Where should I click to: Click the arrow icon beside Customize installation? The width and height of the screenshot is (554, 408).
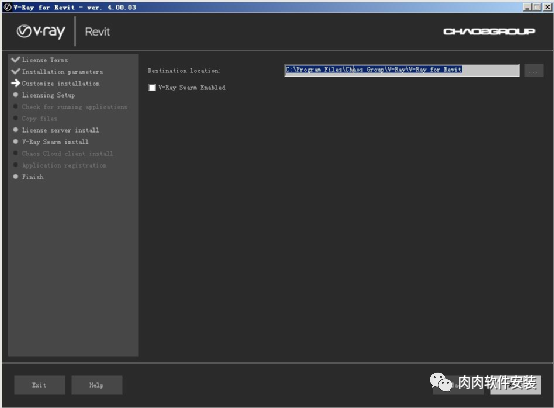[x=16, y=83]
